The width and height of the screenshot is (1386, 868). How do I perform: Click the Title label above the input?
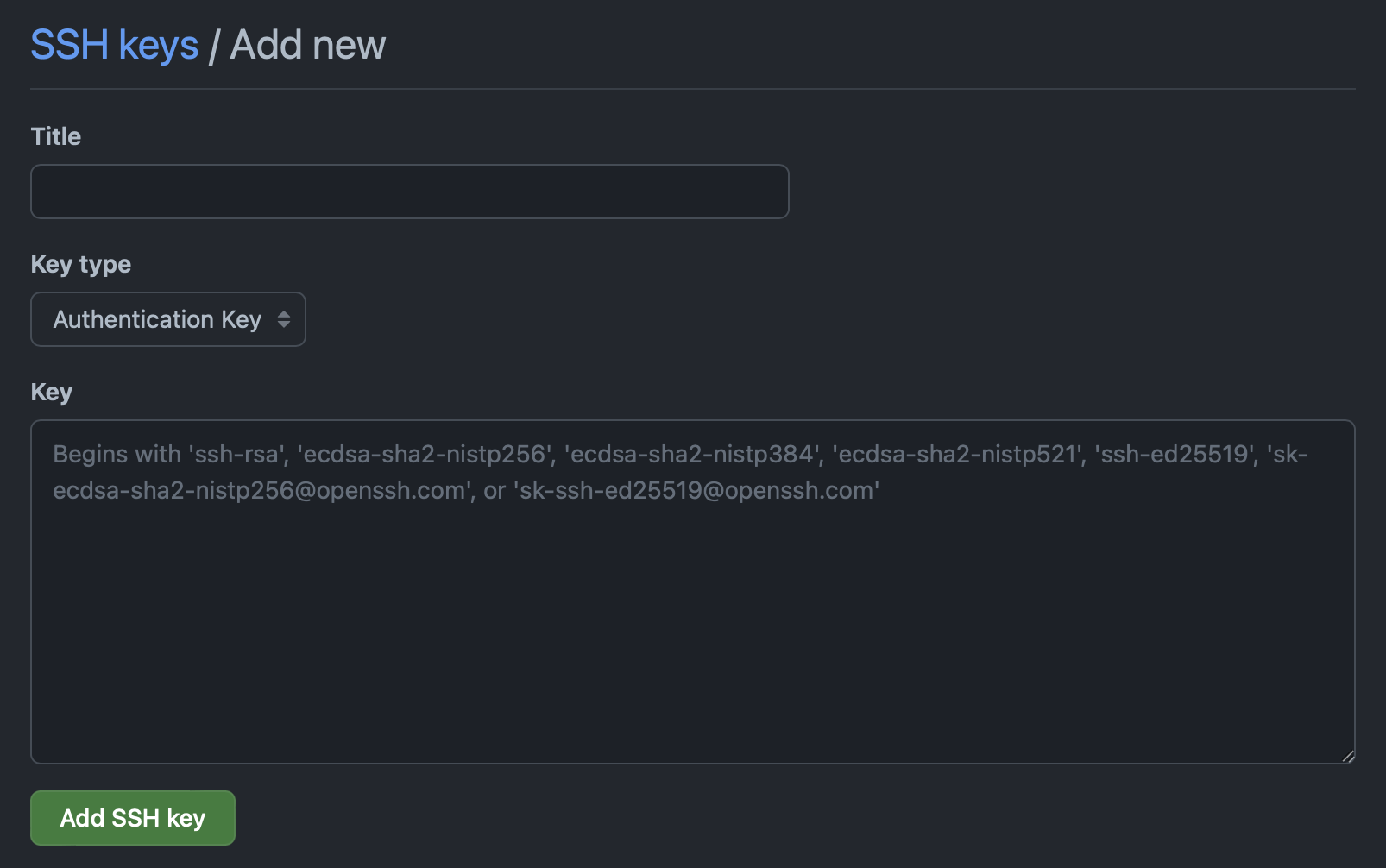click(55, 135)
